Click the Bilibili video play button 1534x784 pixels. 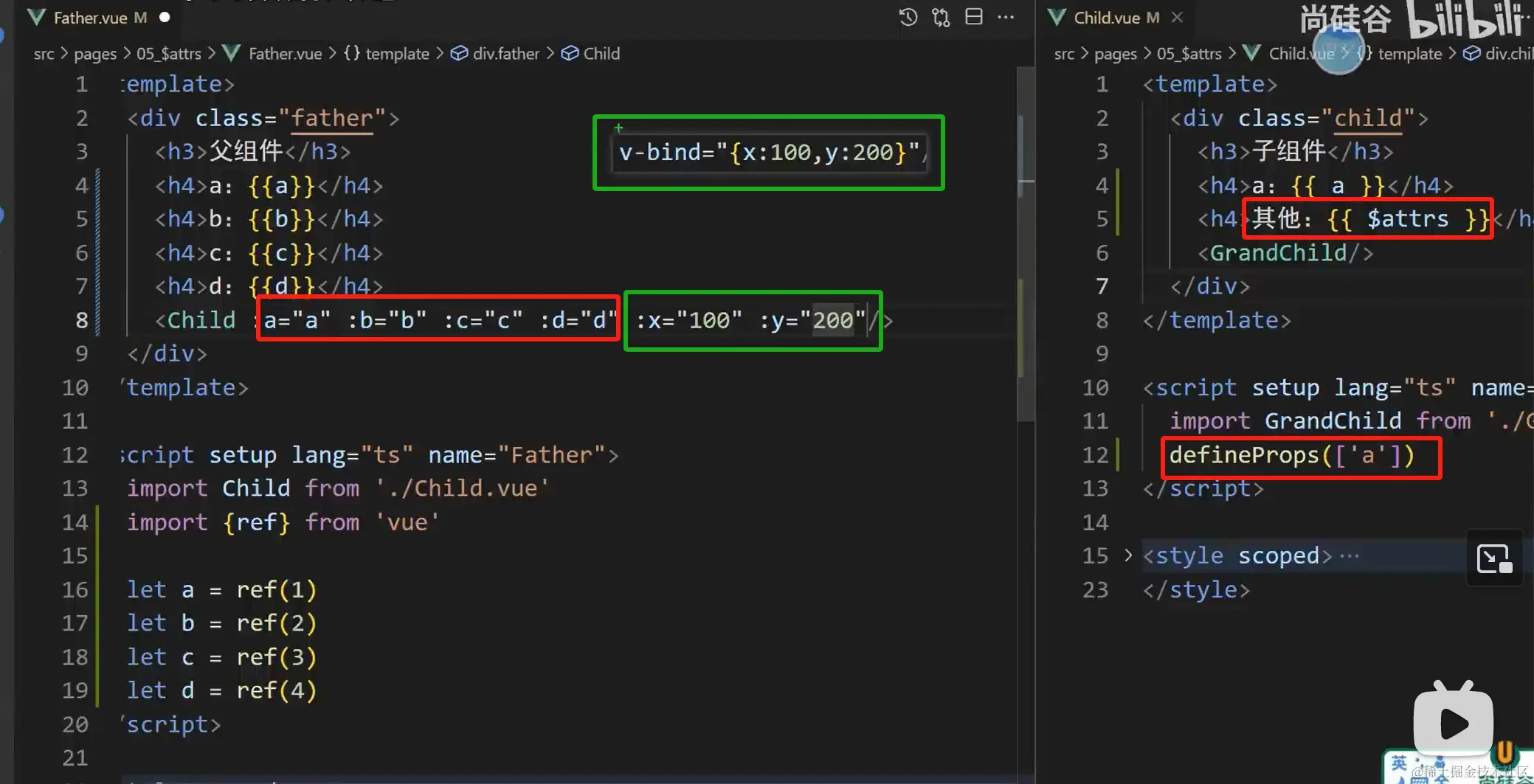[1454, 722]
